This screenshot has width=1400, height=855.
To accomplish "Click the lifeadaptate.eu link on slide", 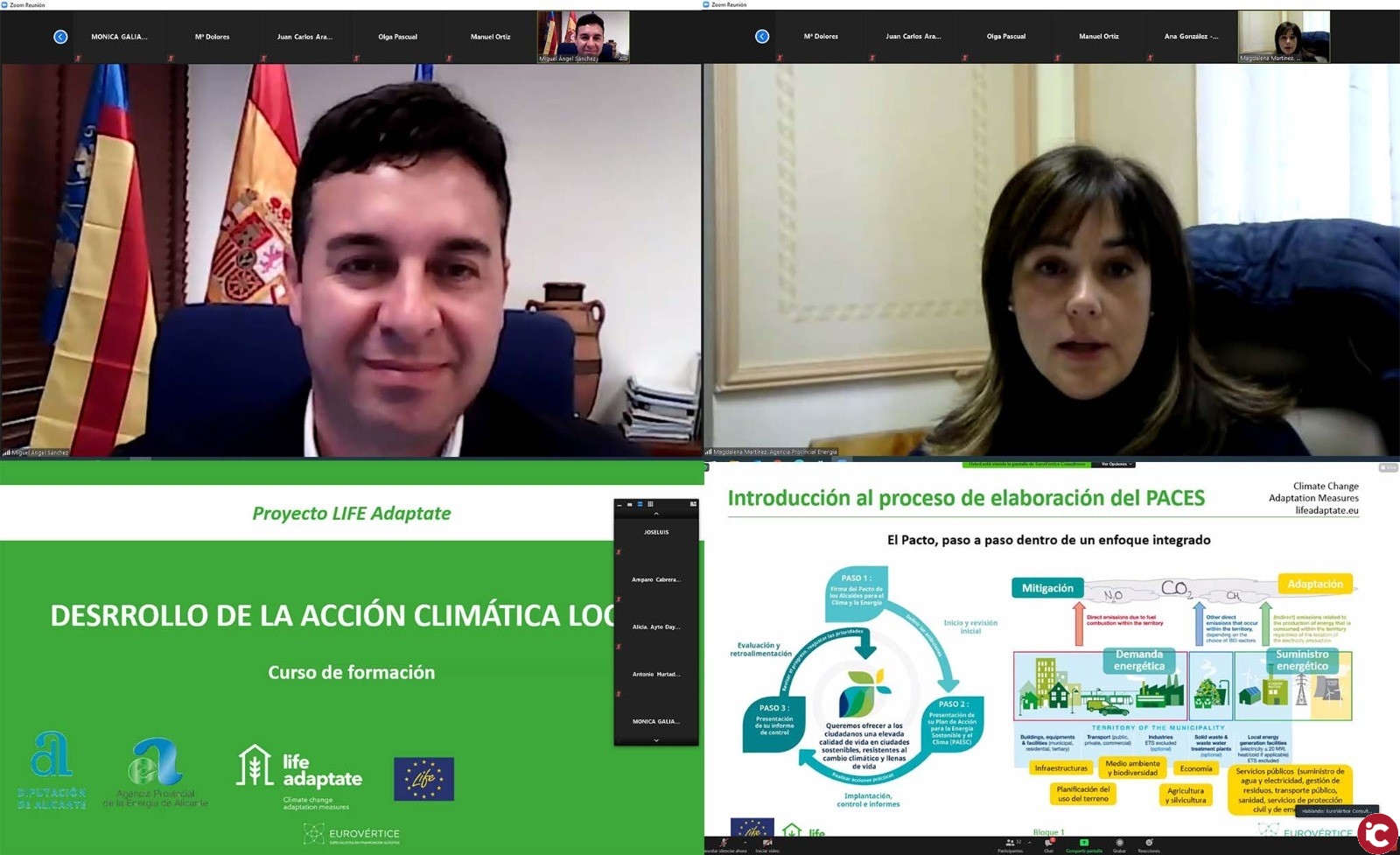I will pos(1326,510).
